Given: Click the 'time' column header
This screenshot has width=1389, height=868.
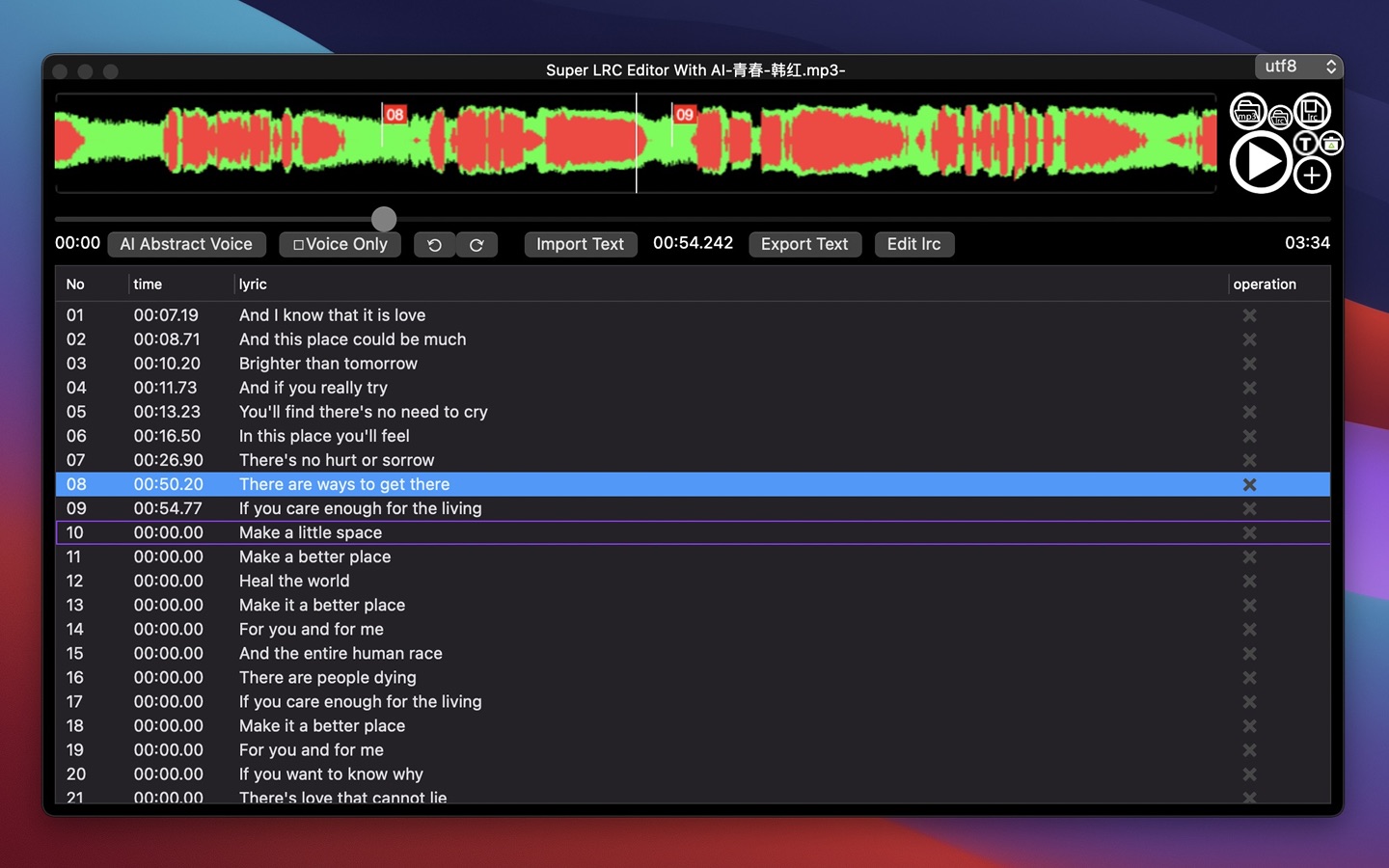Looking at the screenshot, I should click(148, 285).
